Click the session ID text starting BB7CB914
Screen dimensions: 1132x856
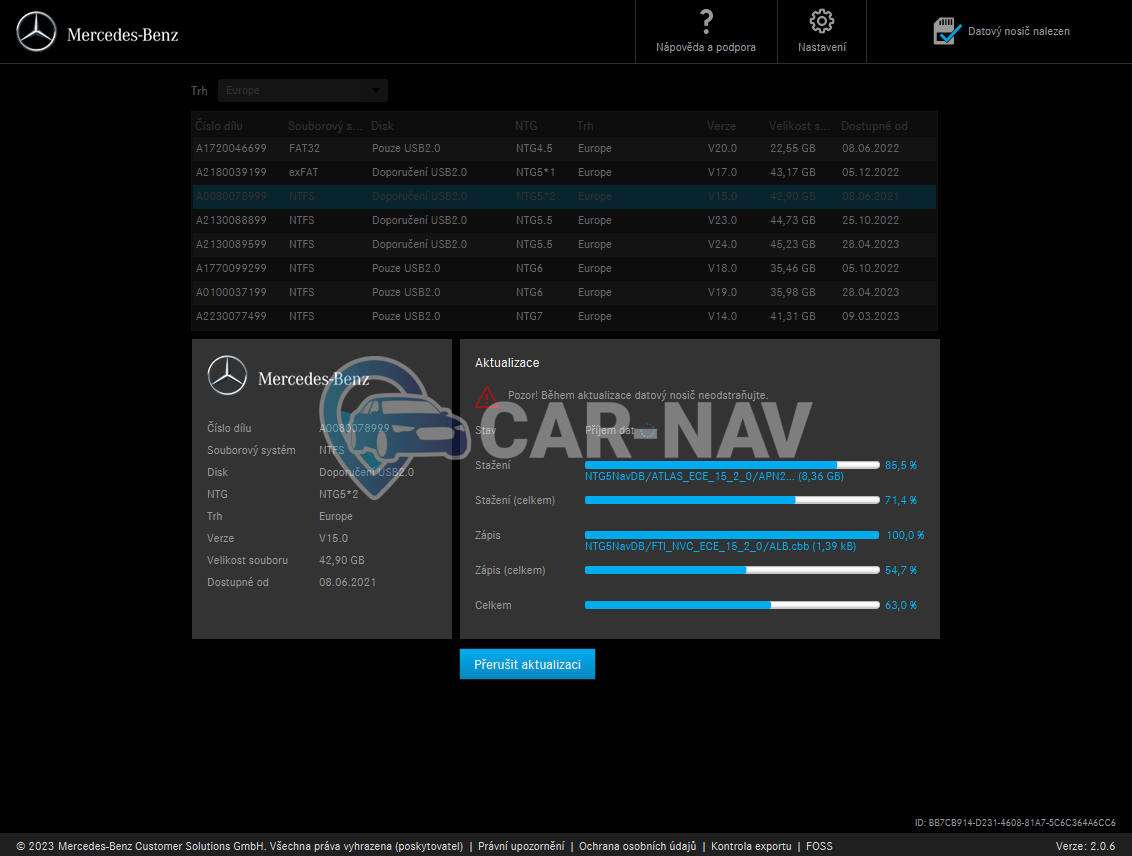(x=1015, y=823)
